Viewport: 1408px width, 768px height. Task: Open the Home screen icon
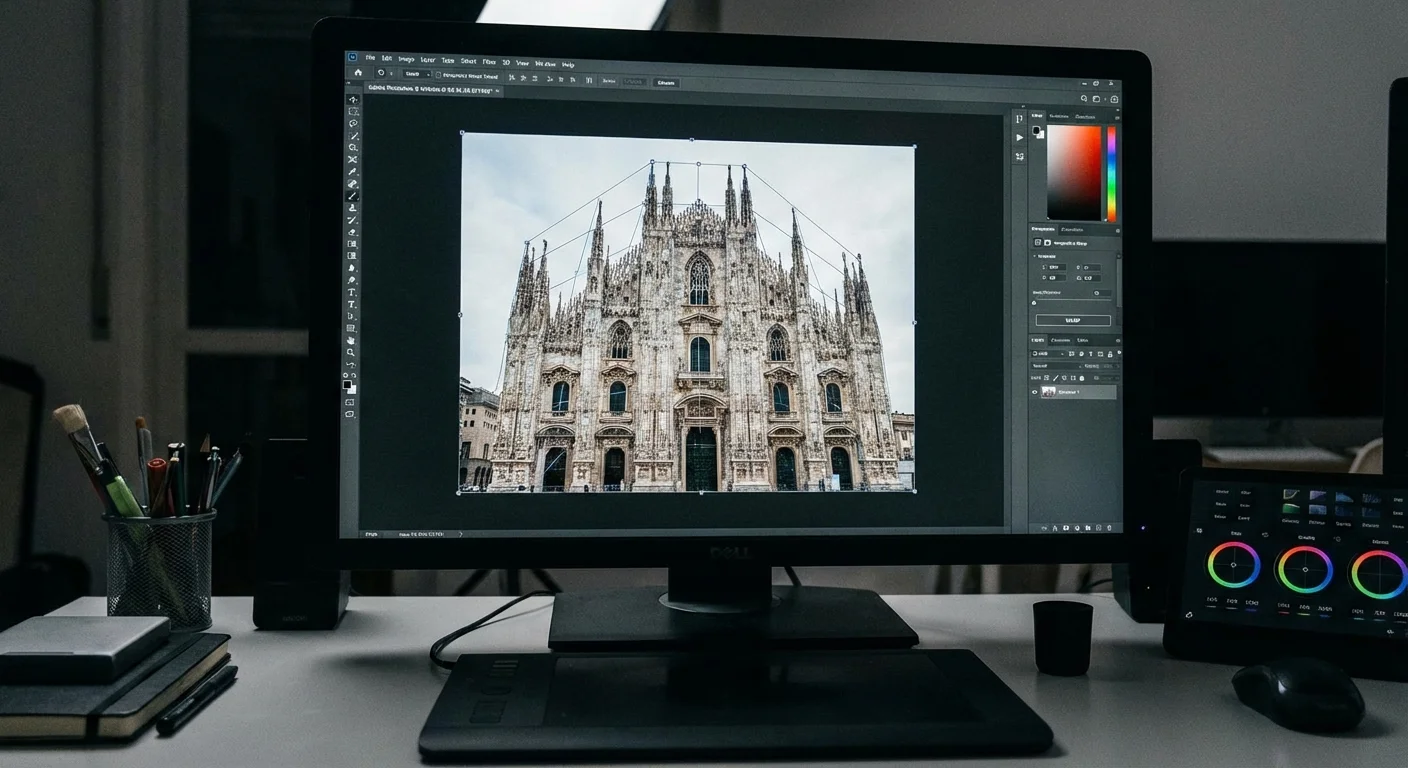coord(358,73)
